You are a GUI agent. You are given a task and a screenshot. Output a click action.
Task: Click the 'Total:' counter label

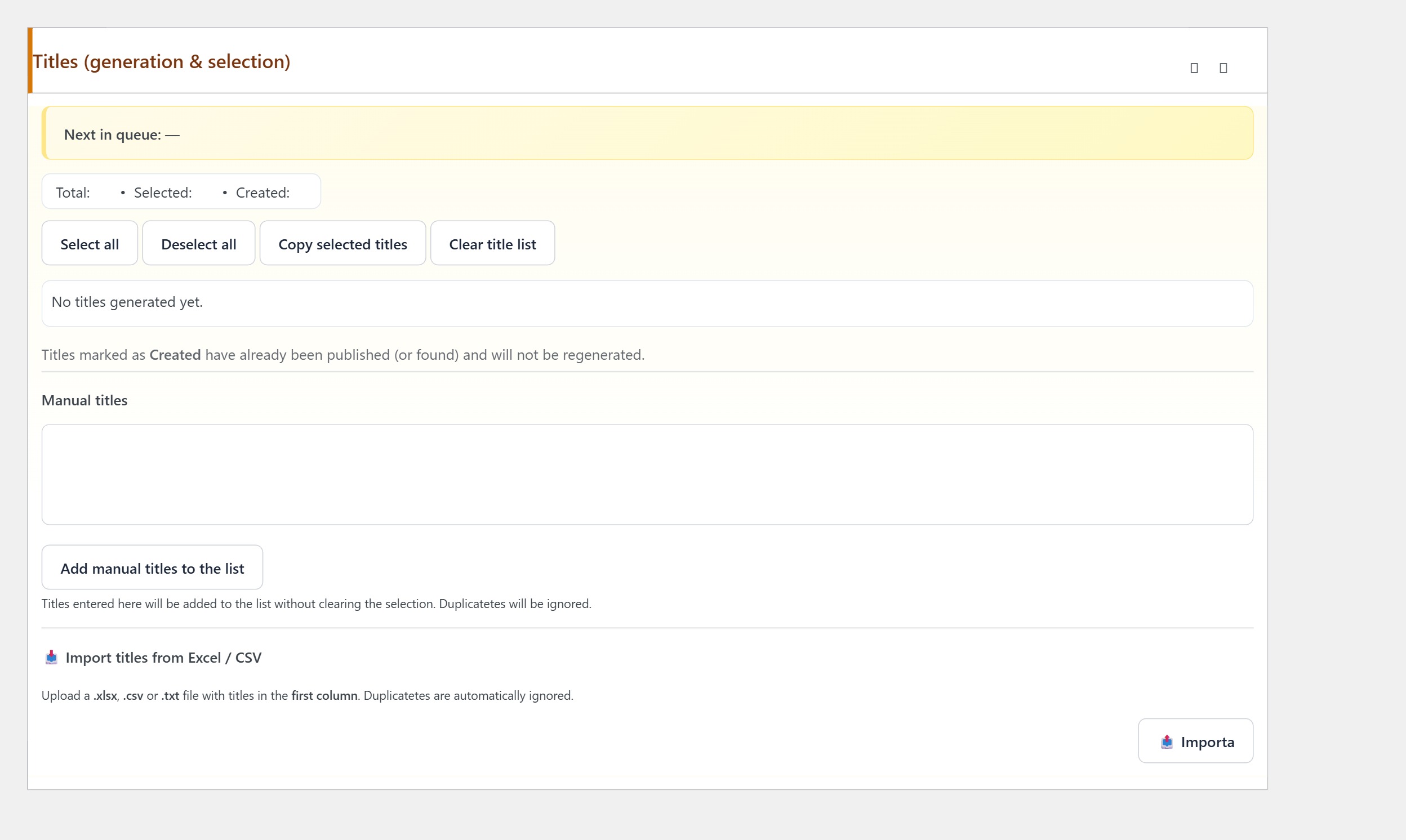click(73, 193)
